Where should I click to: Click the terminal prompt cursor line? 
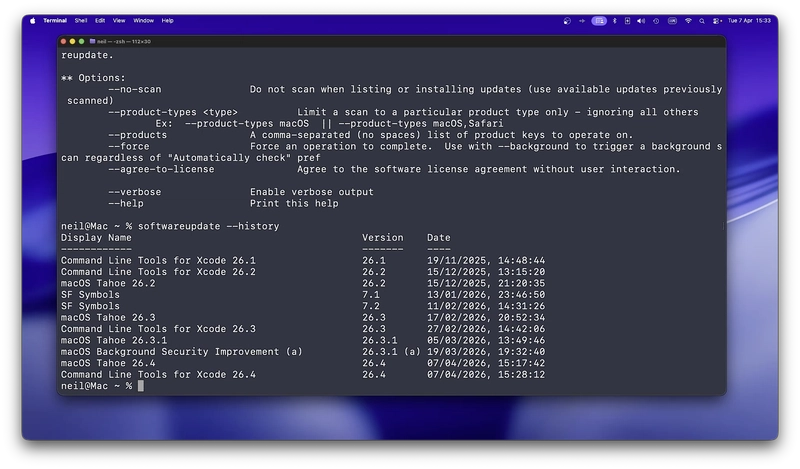tap(103, 386)
